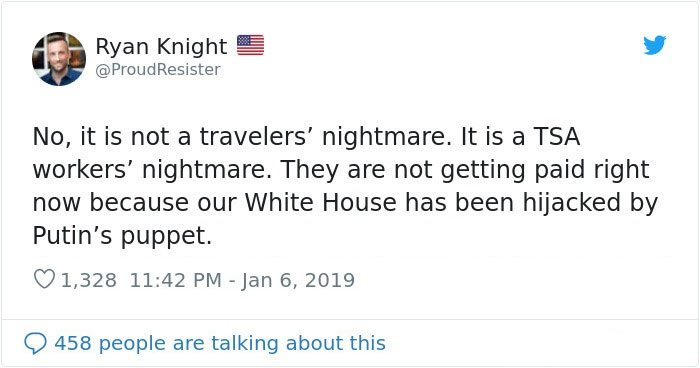Click the number 458 in the footer
The height and width of the screenshot is (368, 700).
point(73,343)
